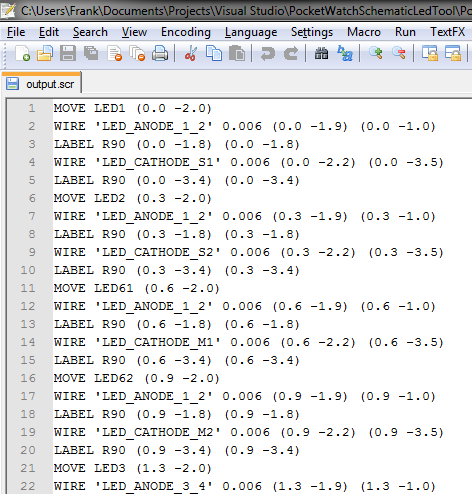Screen dimensions: 472x494
Task: Open the View menu
Action: click(134, 32)
